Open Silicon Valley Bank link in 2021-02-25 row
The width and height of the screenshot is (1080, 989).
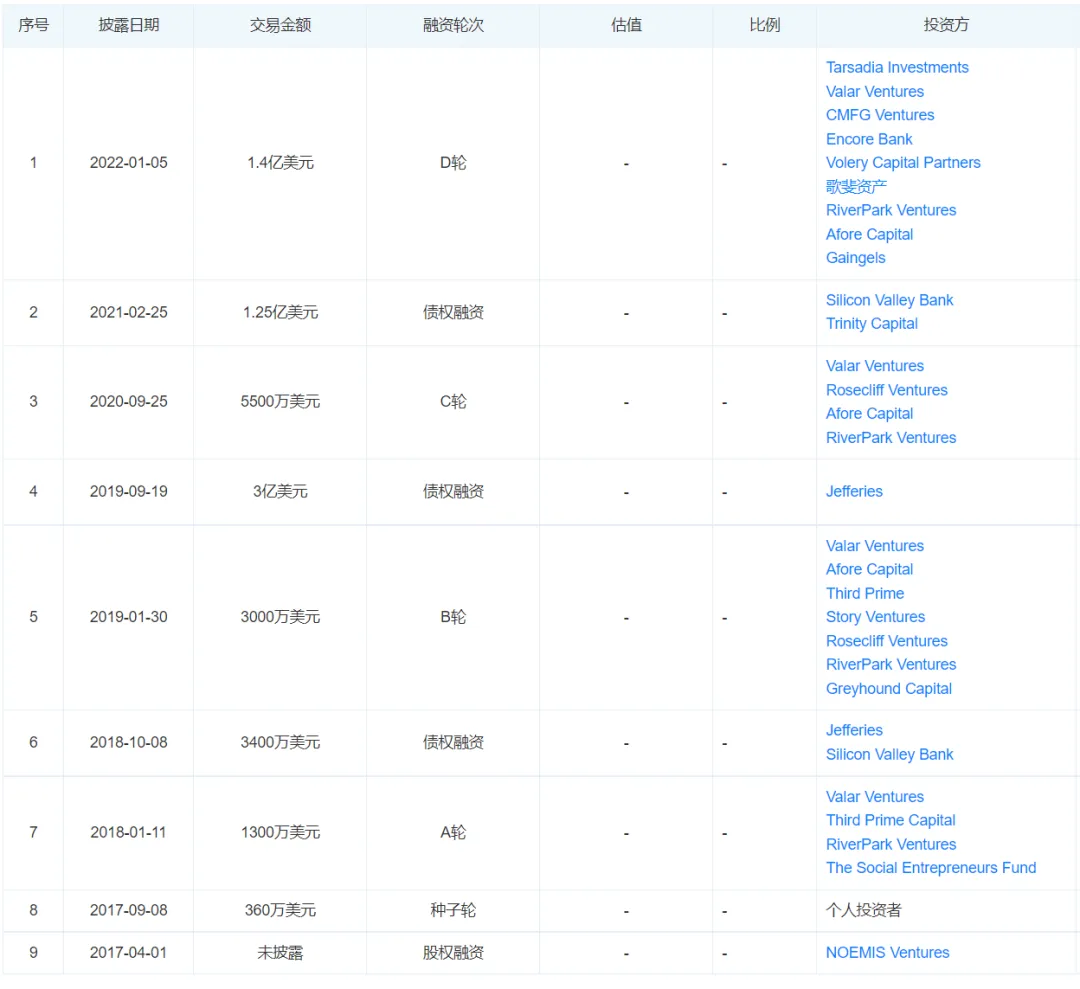pos(889,300)
